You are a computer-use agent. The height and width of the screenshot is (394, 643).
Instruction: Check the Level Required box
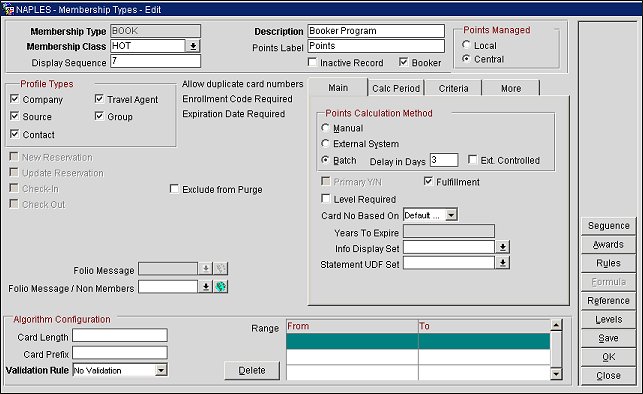coord(326,199)
